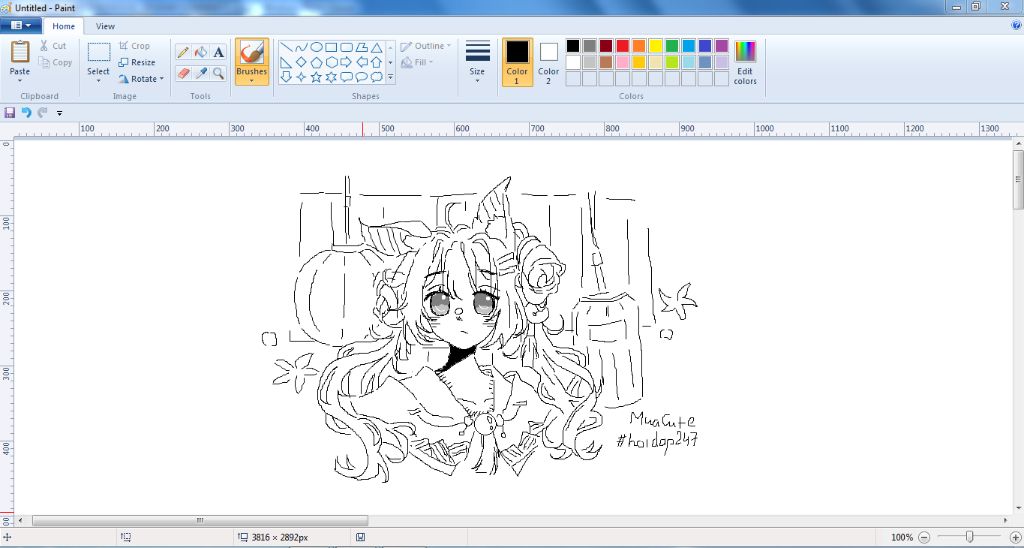Choose the Curve shape
This screenshot has height=548, width=1024.
click(x=301, y=47)
